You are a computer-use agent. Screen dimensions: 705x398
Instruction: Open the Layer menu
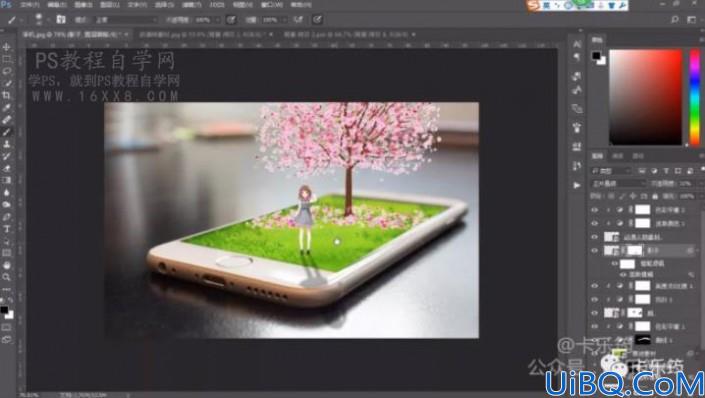(110, 5)
